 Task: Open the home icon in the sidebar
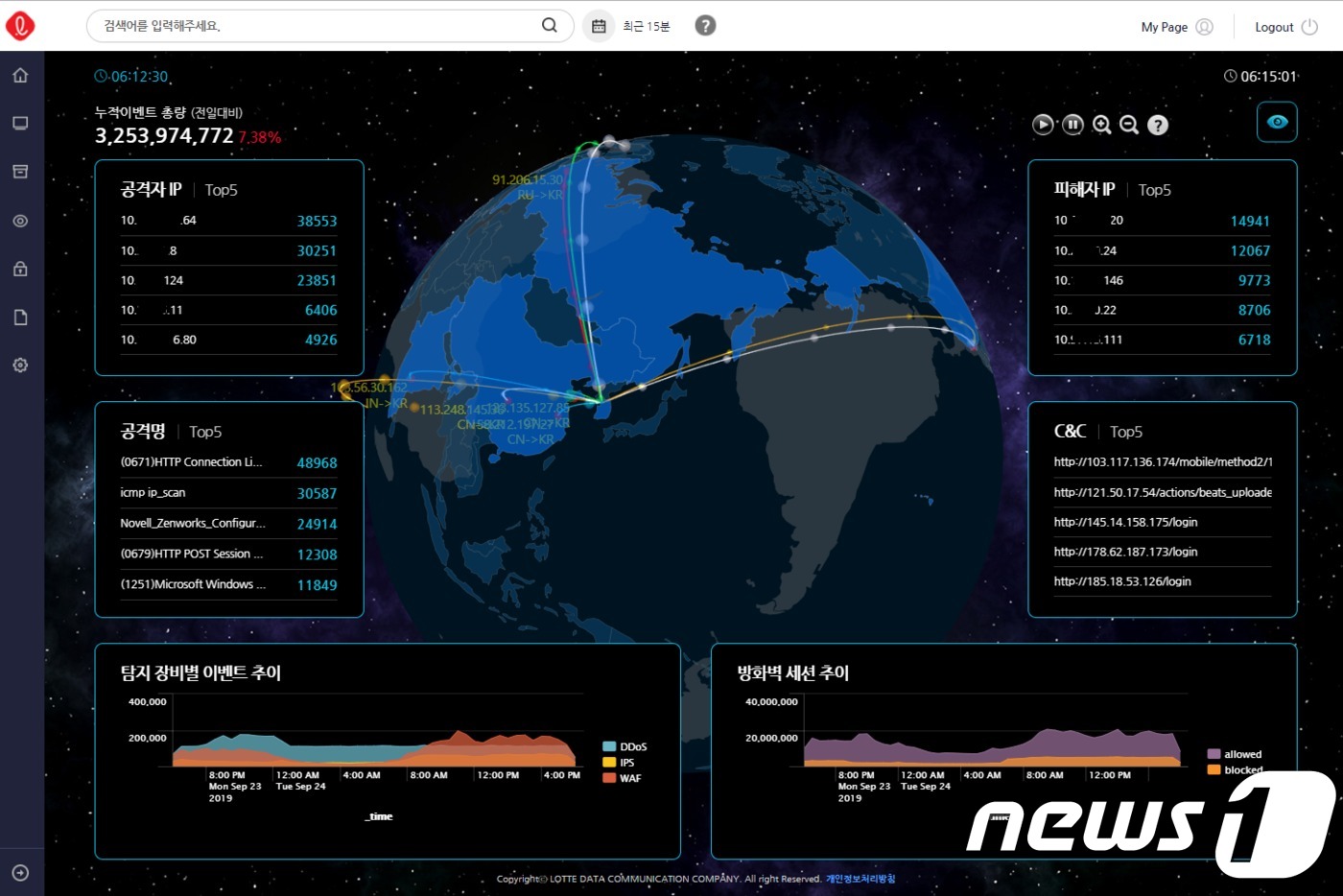click(x=20, y=76)
